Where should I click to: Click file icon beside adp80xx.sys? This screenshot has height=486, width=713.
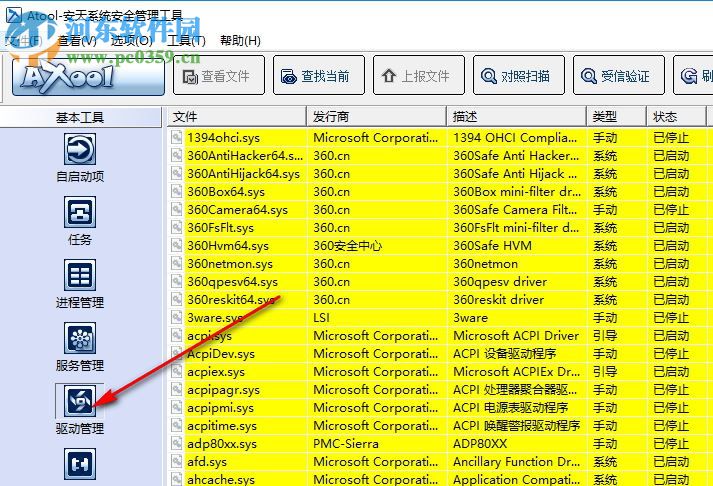tap(177, 444)
